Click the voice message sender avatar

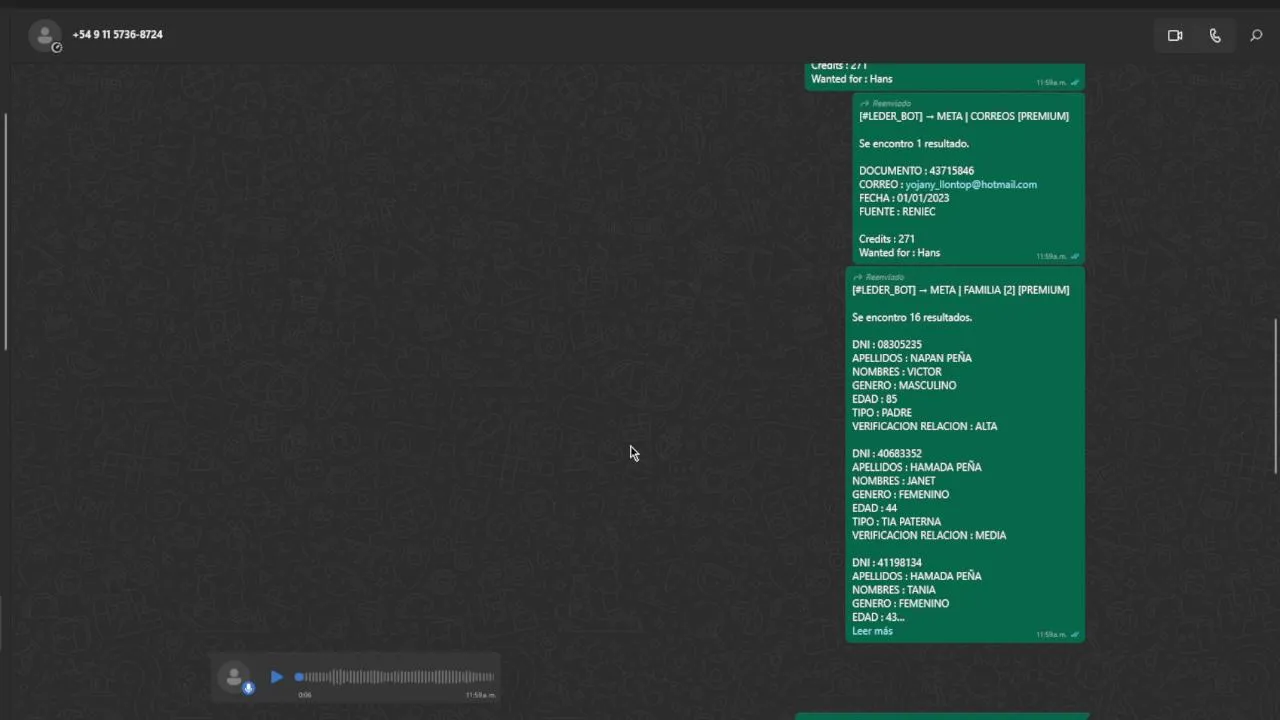click(x=235, y=677)
